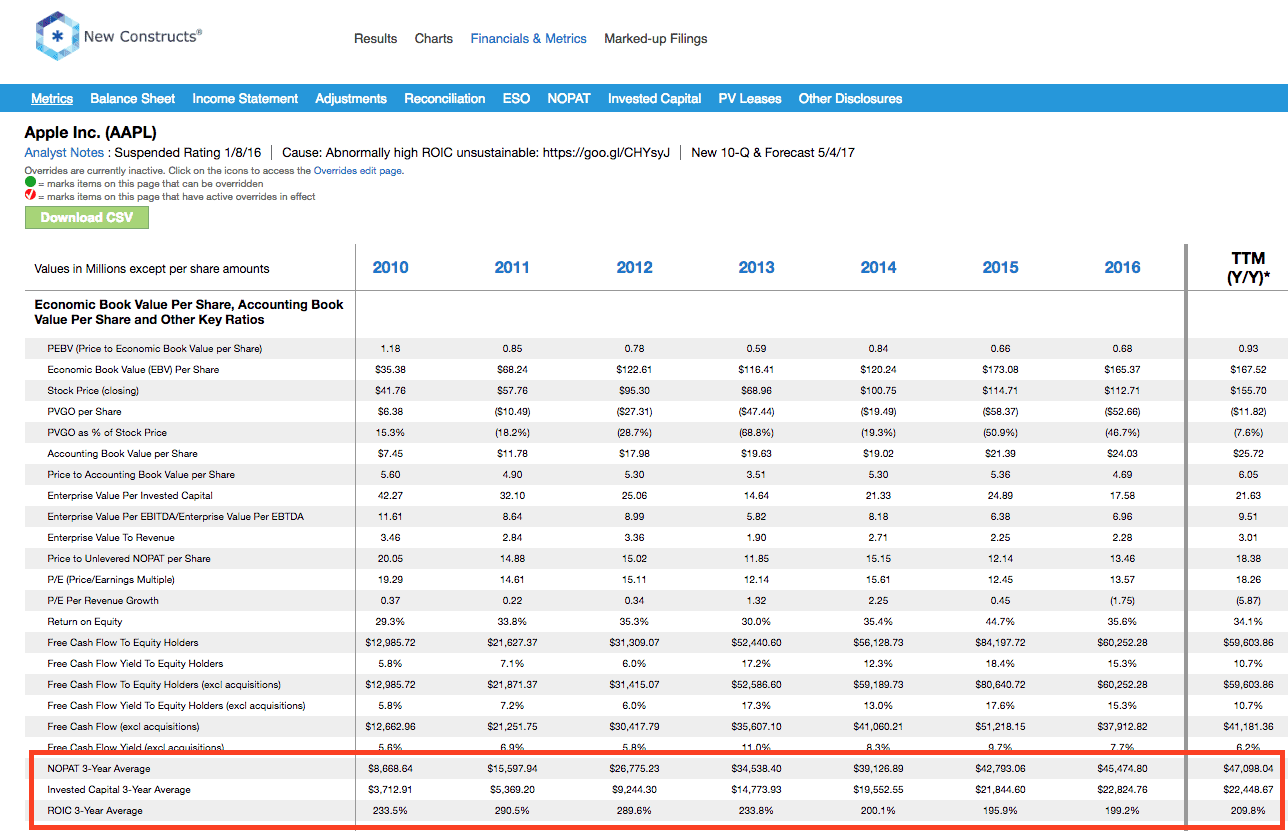Viewport: 1288px width, 831px height.
Task: Select Price to Unlevered NOPAT per Share label
Action: pos(129,559)
